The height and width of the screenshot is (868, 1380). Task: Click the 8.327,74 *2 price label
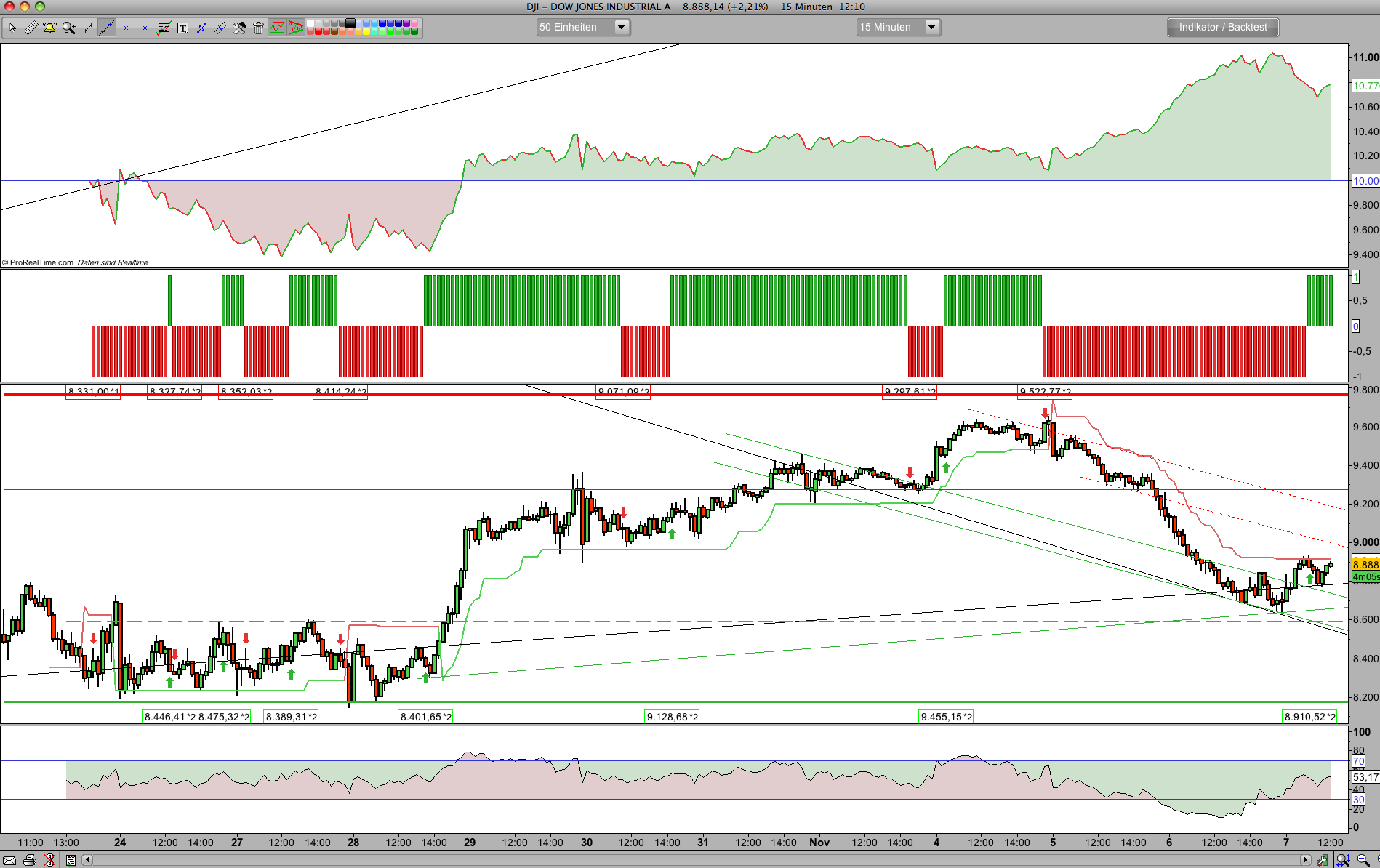coord(174,392)
